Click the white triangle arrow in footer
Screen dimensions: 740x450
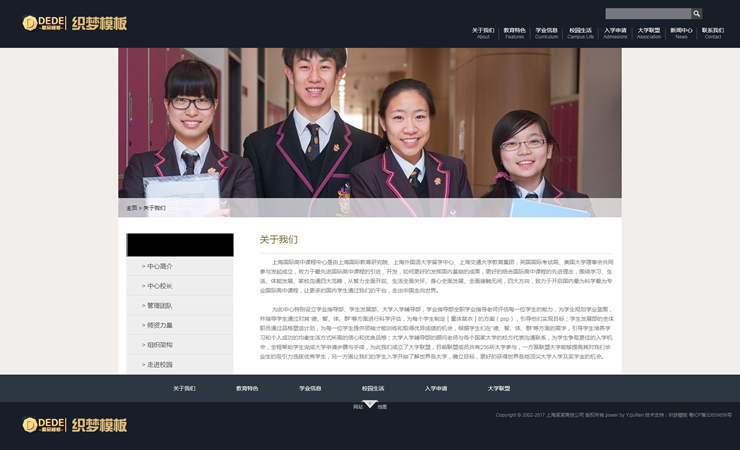[x=370, y=404]
